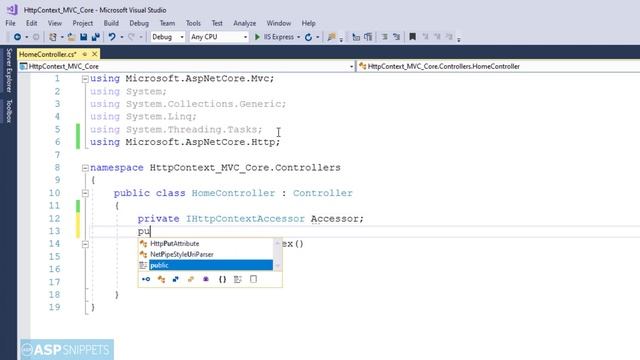Toggle a bookmark with the bookmark icon

click(413, 37)
